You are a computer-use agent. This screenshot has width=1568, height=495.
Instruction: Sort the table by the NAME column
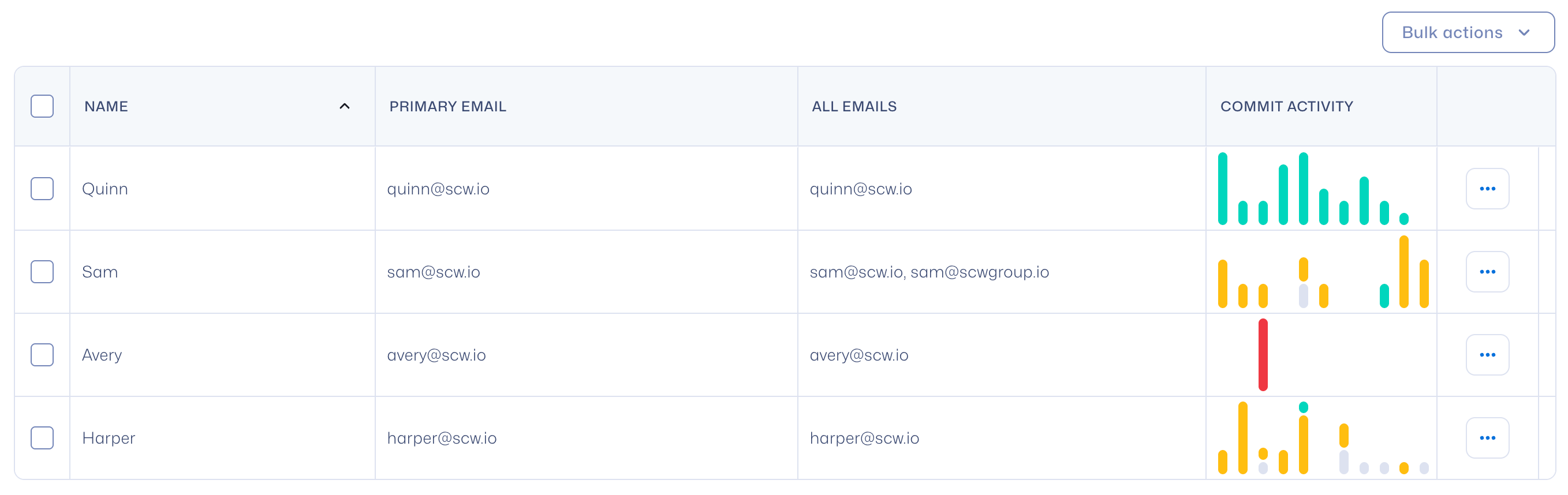(107, 106)
